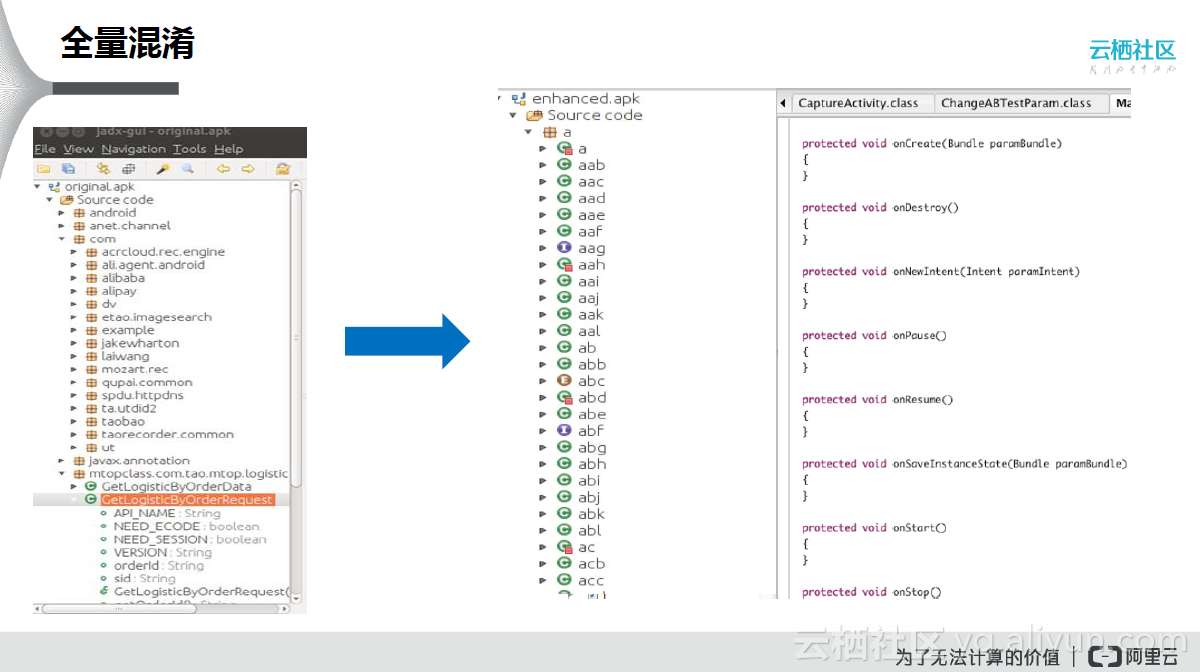Screen dimensions: 1200x672
Task: Collapse the com package tree node
Action: (x=62, y=240)
